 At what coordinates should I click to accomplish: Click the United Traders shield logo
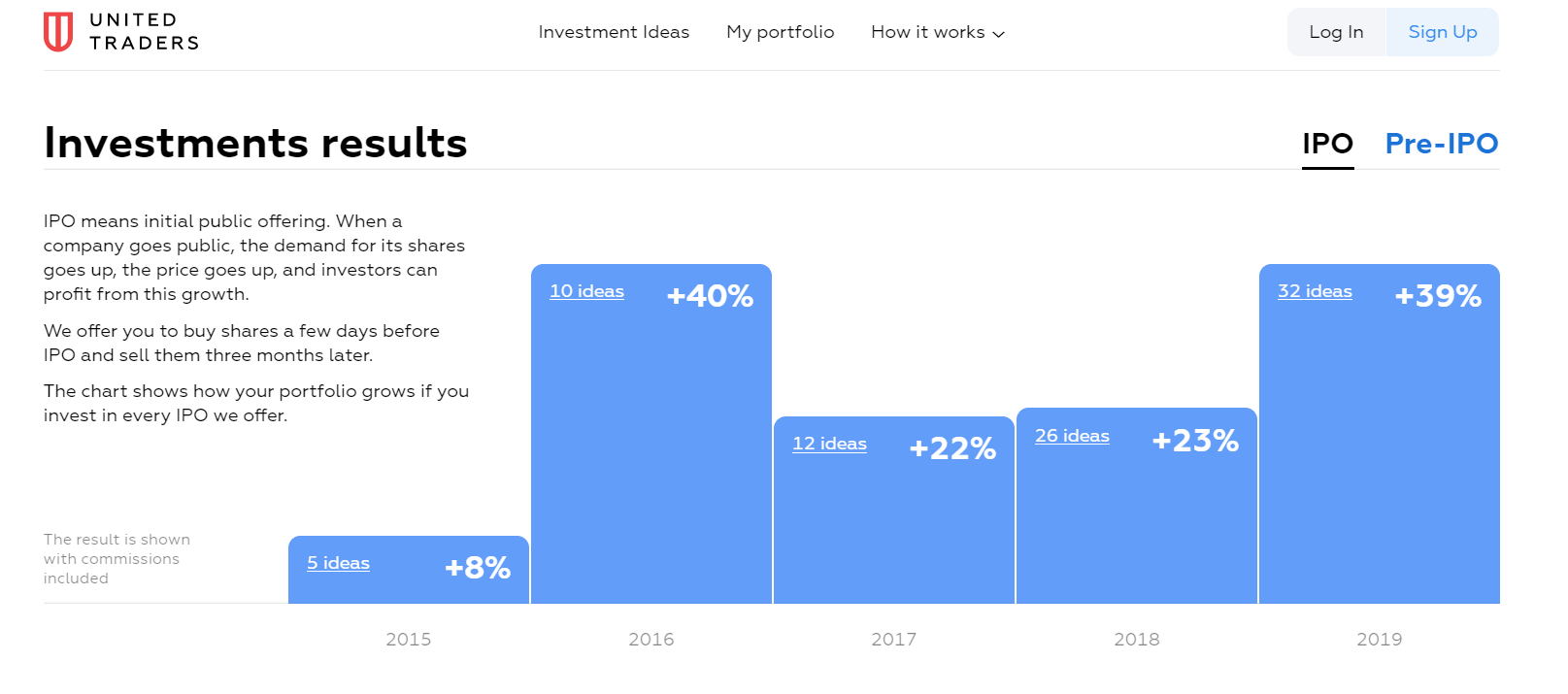[x=56, y=29]
